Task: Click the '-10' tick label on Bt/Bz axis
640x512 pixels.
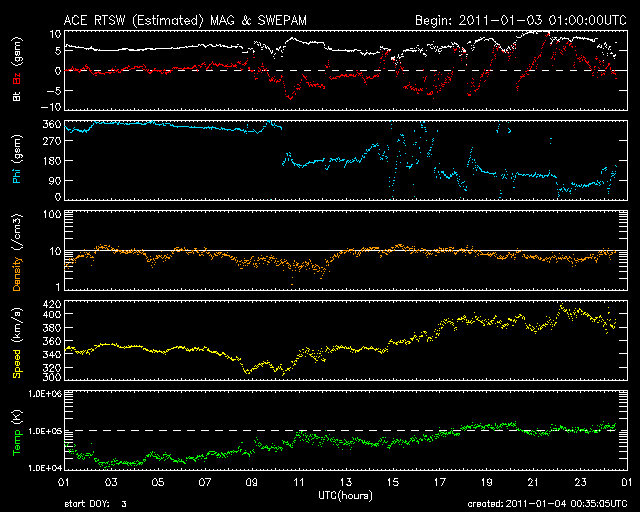Action: click(x=51, y=107)
